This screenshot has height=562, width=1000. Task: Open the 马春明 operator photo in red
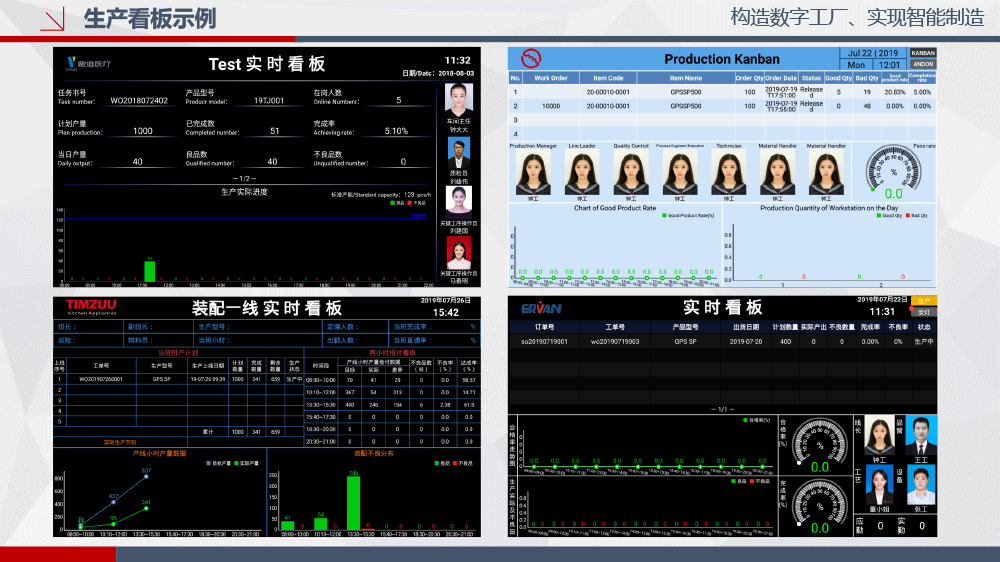[459, 253]
